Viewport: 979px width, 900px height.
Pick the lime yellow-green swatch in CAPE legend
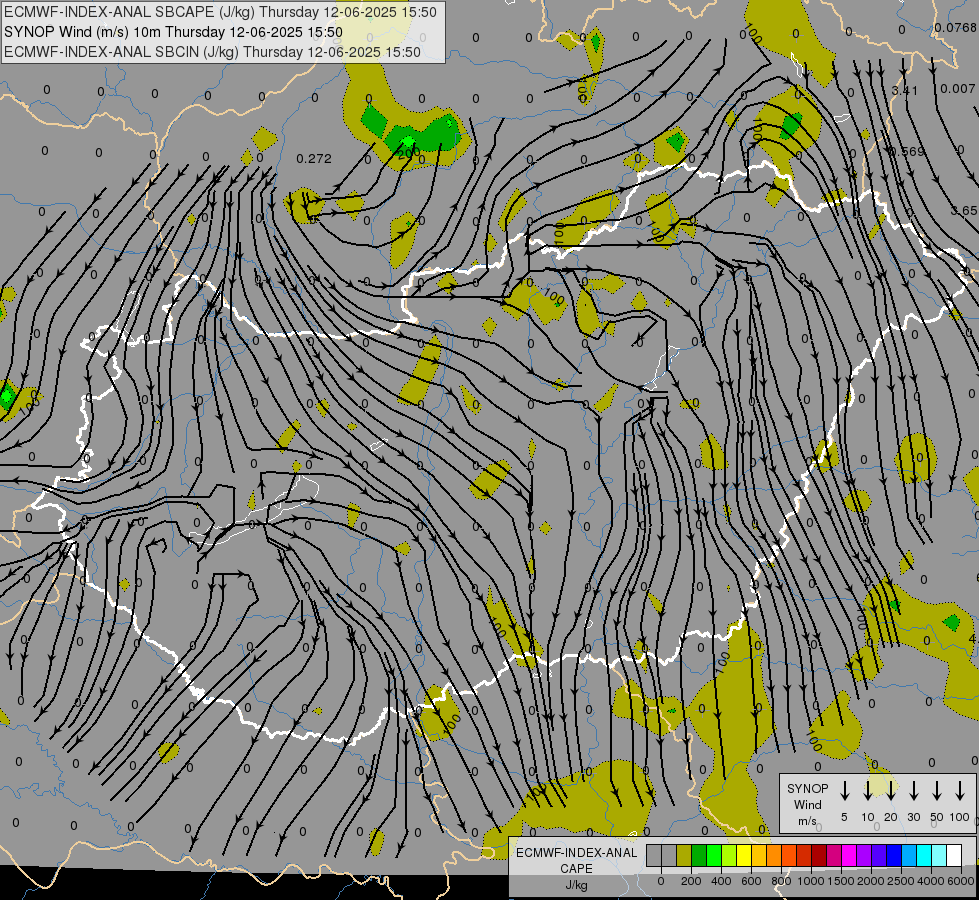[729, 855]
